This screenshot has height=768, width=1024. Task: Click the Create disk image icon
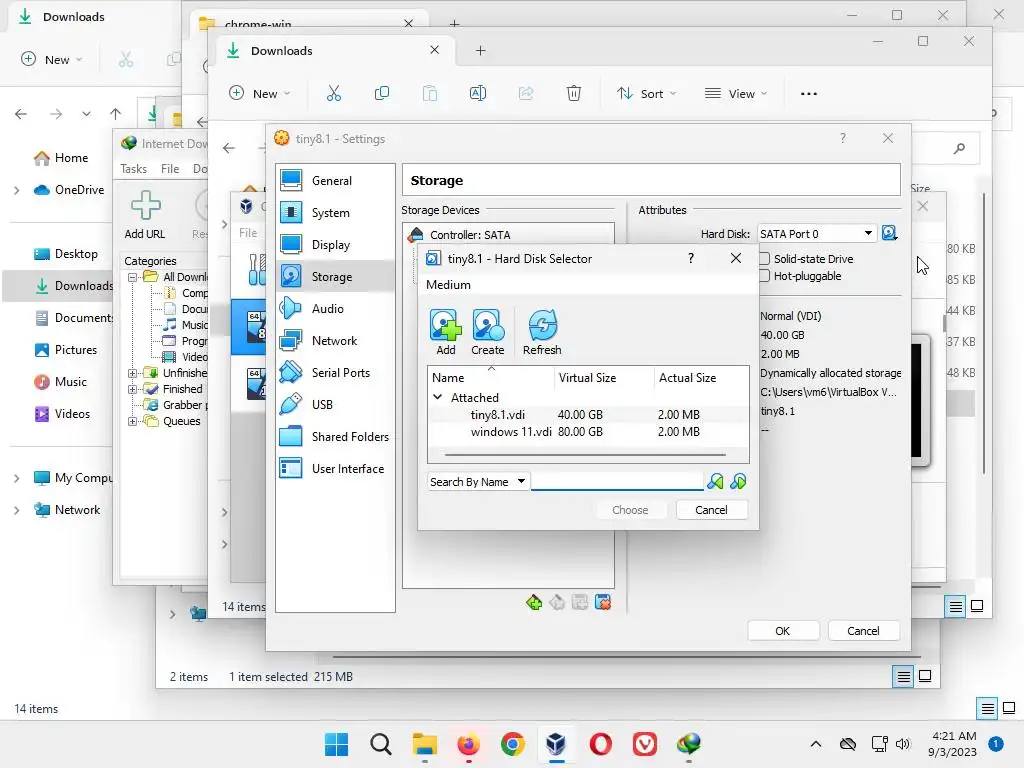(487, 332)
